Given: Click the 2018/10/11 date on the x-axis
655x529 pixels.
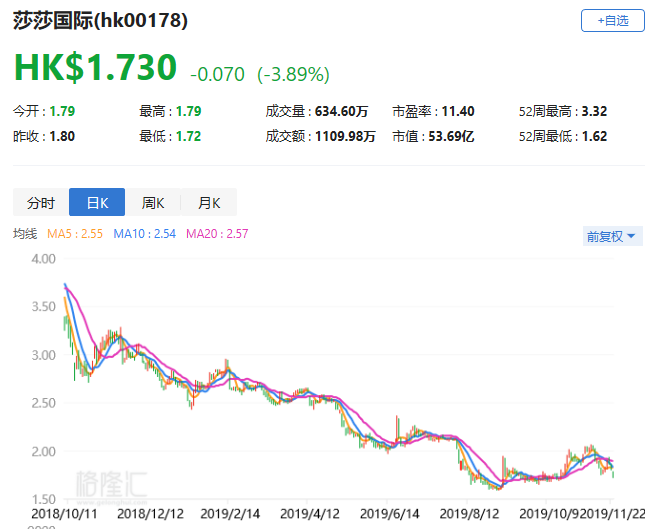Looking at the screenshot, I should (63, 510).
